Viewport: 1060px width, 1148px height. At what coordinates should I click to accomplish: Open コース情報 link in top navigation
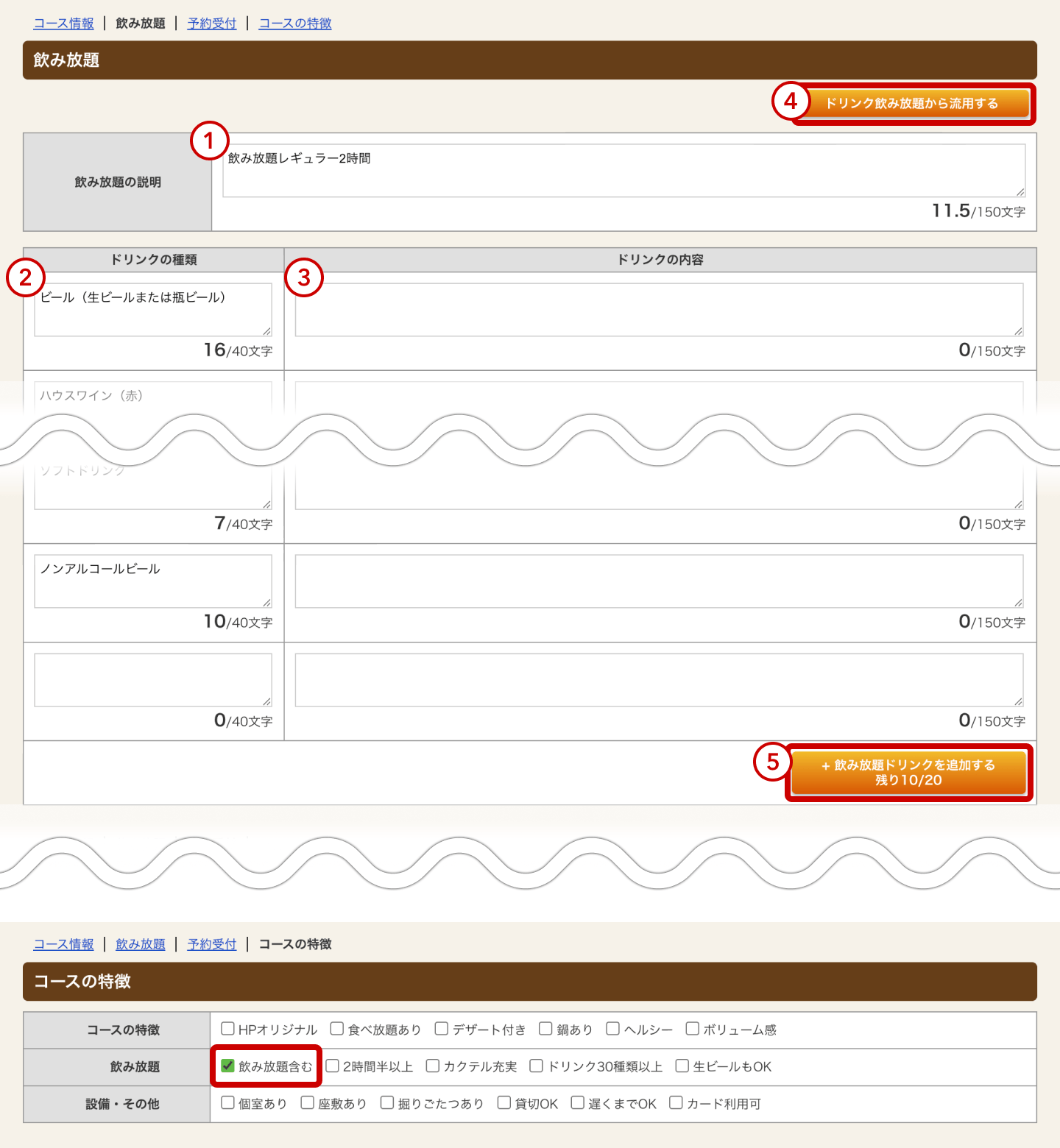[x=64, y=24]
